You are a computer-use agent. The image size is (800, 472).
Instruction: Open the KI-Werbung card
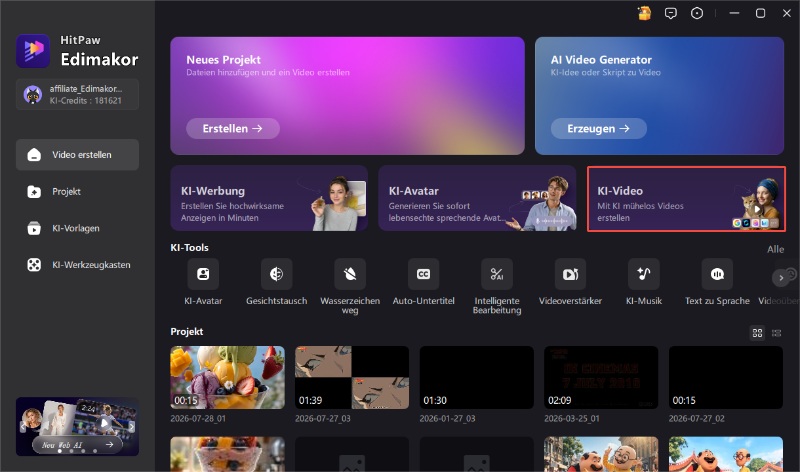click(269, 198)
